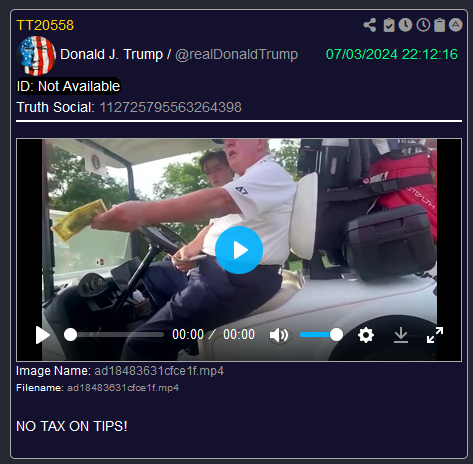Enter fullscreen with the expand arrows

click(435, 335)
